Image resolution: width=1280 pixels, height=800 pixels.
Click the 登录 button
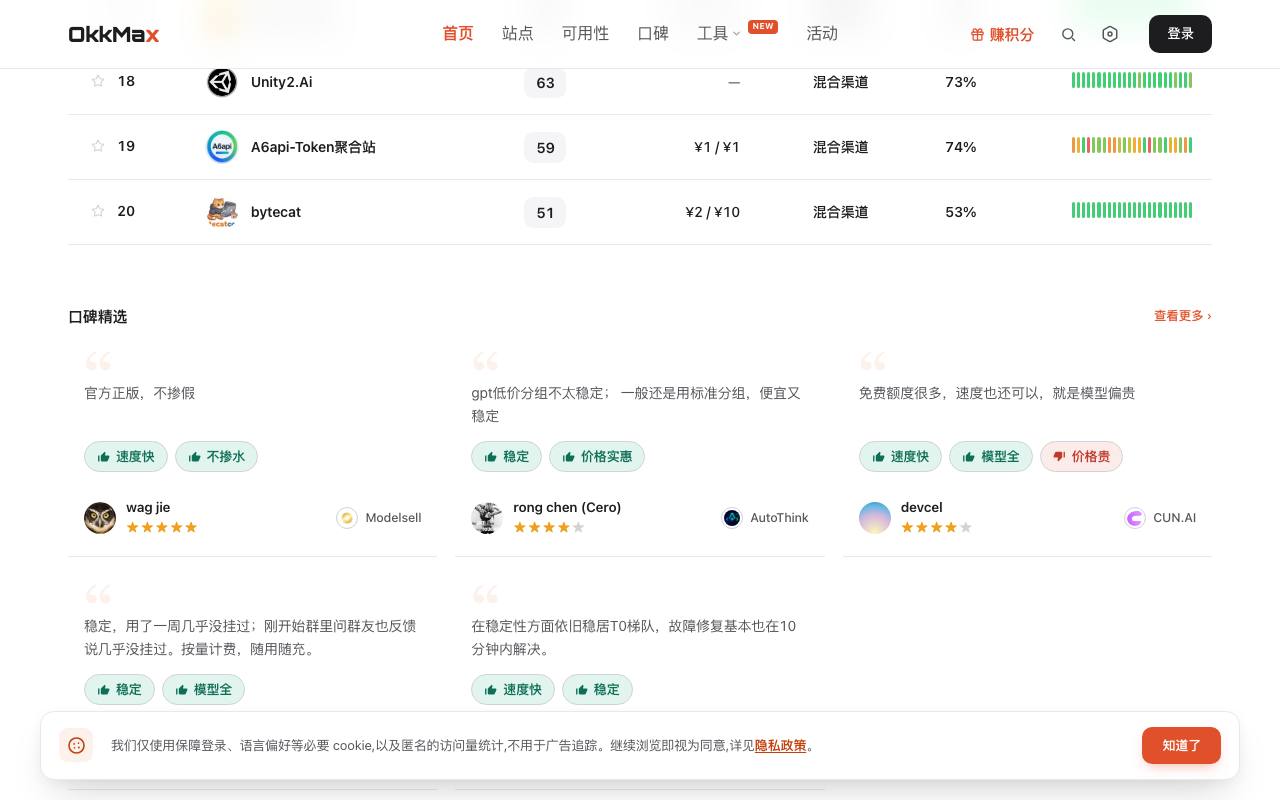pos(1180,34)
